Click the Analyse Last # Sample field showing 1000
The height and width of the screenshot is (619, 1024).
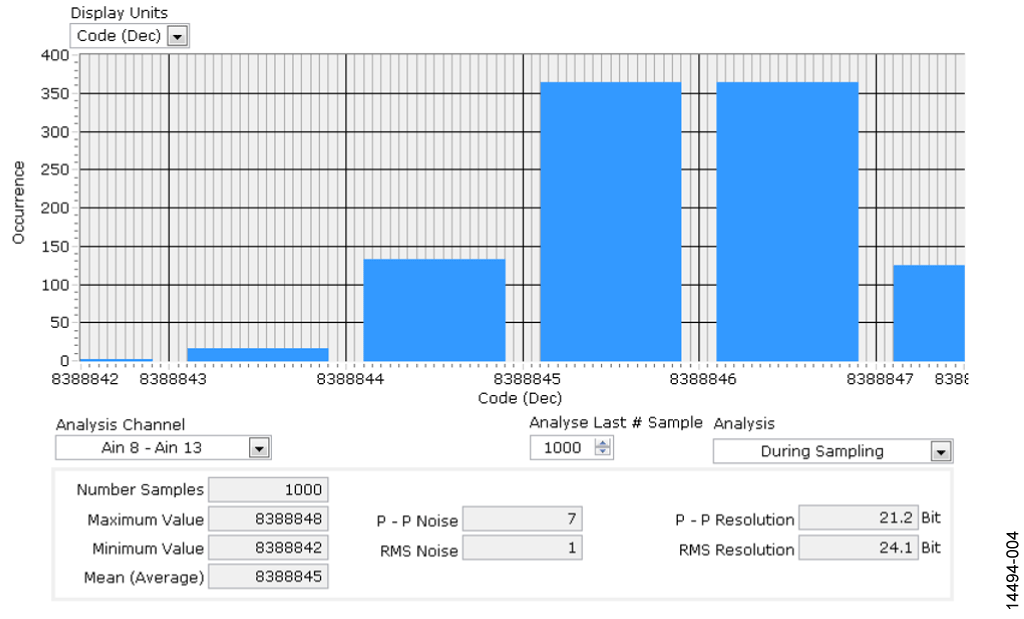coord(571,448)
